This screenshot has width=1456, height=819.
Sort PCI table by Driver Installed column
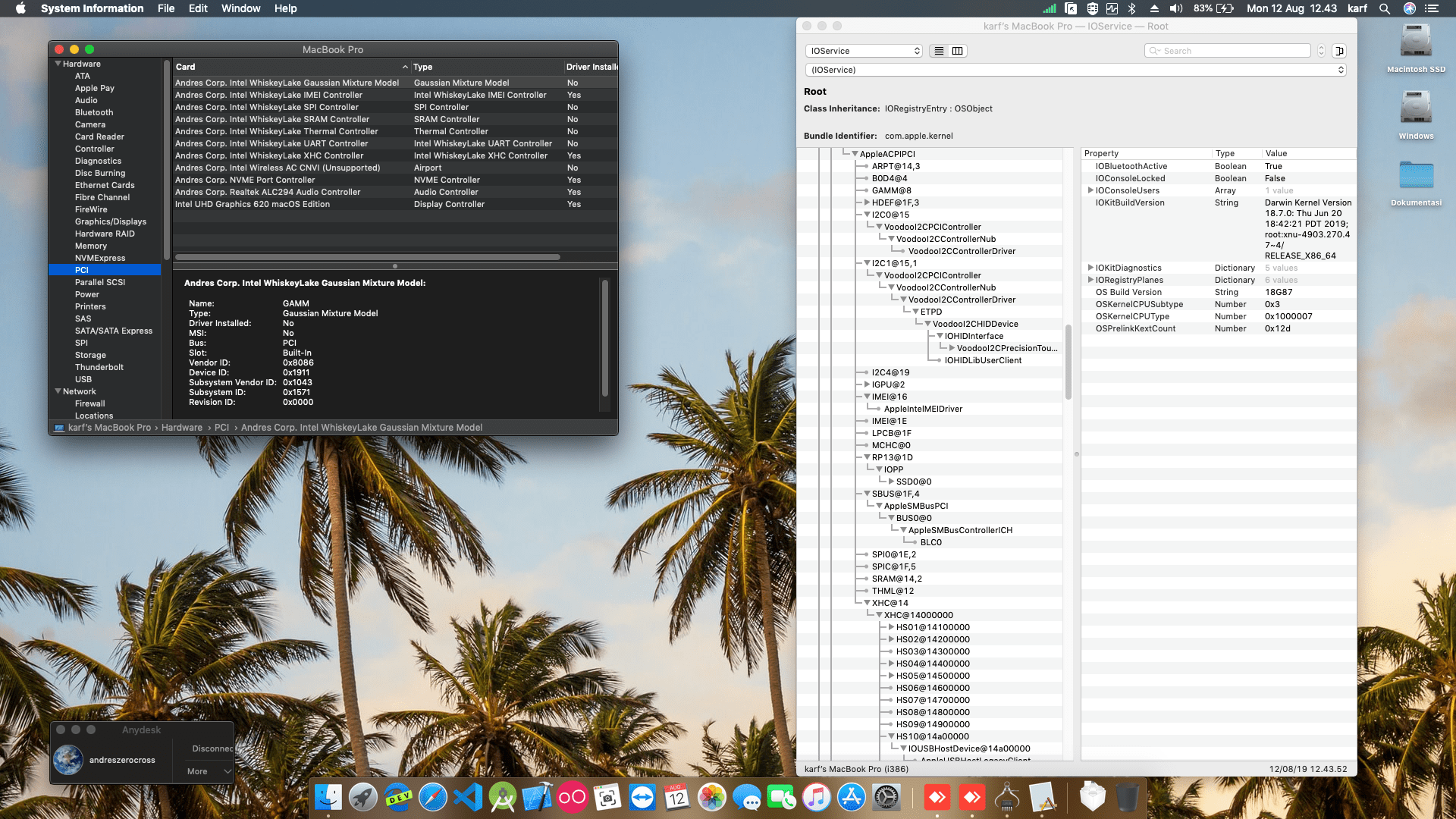coord(591,67)
